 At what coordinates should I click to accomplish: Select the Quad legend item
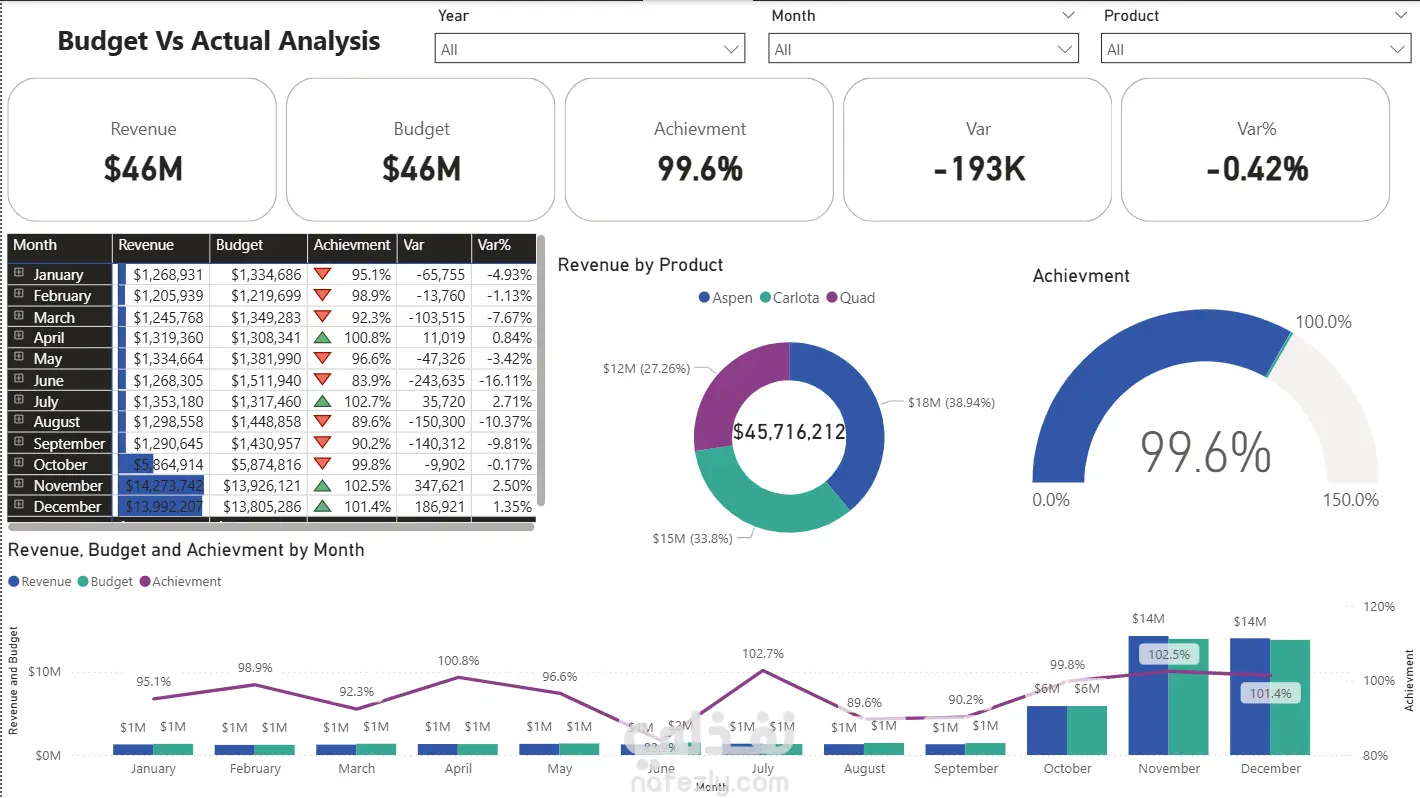(x=850, y=298)
